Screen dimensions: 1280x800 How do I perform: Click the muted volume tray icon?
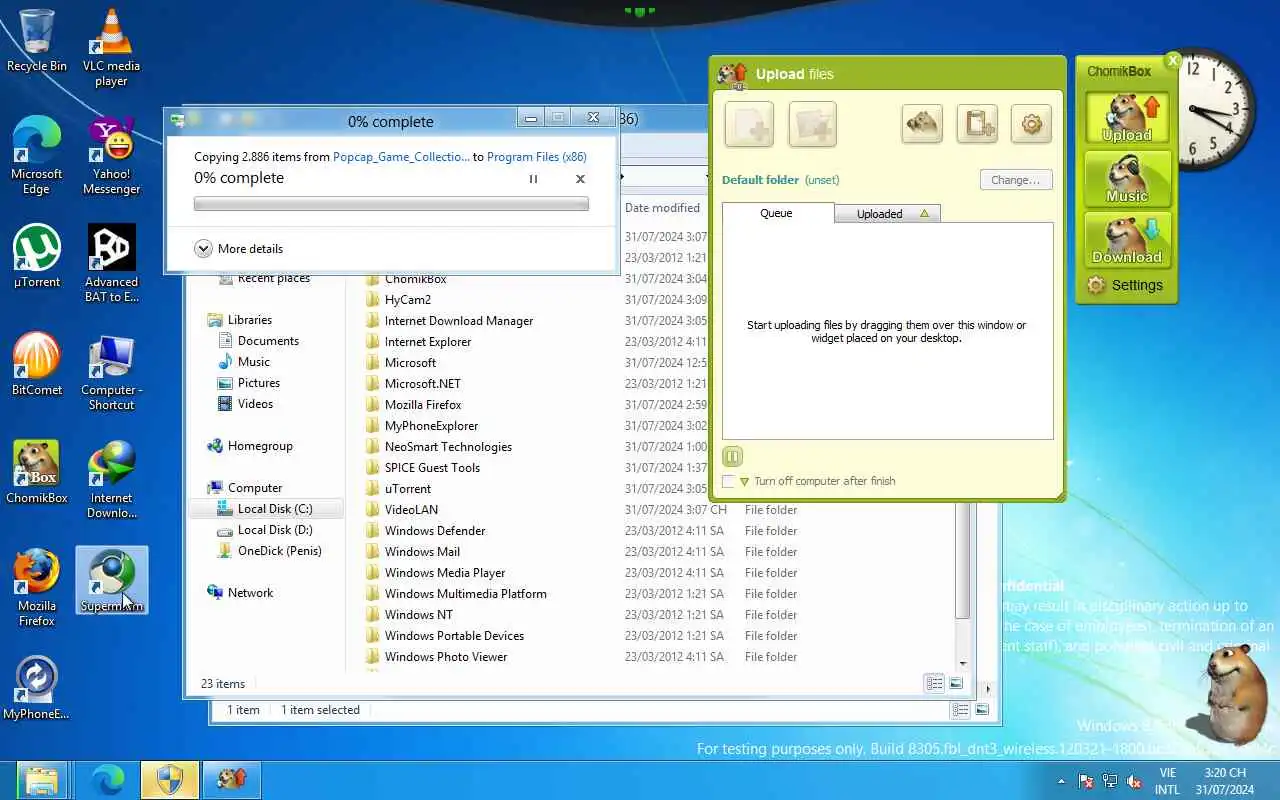[x=1134, y=781]
